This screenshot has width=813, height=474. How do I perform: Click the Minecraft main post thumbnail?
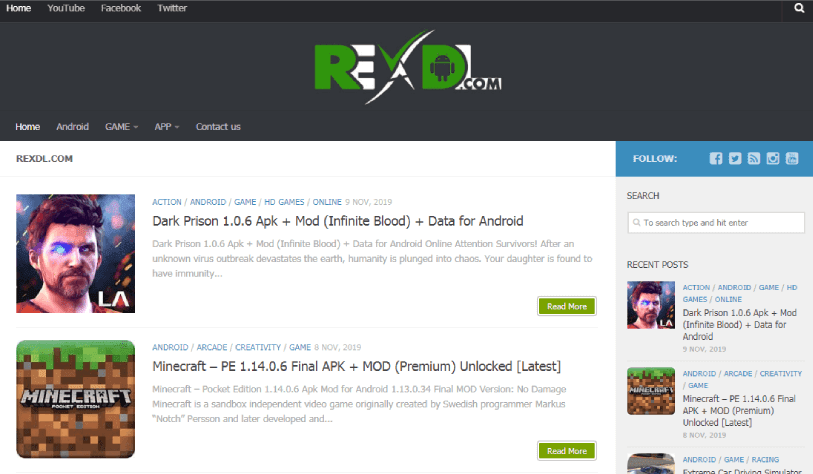point(76,399)
